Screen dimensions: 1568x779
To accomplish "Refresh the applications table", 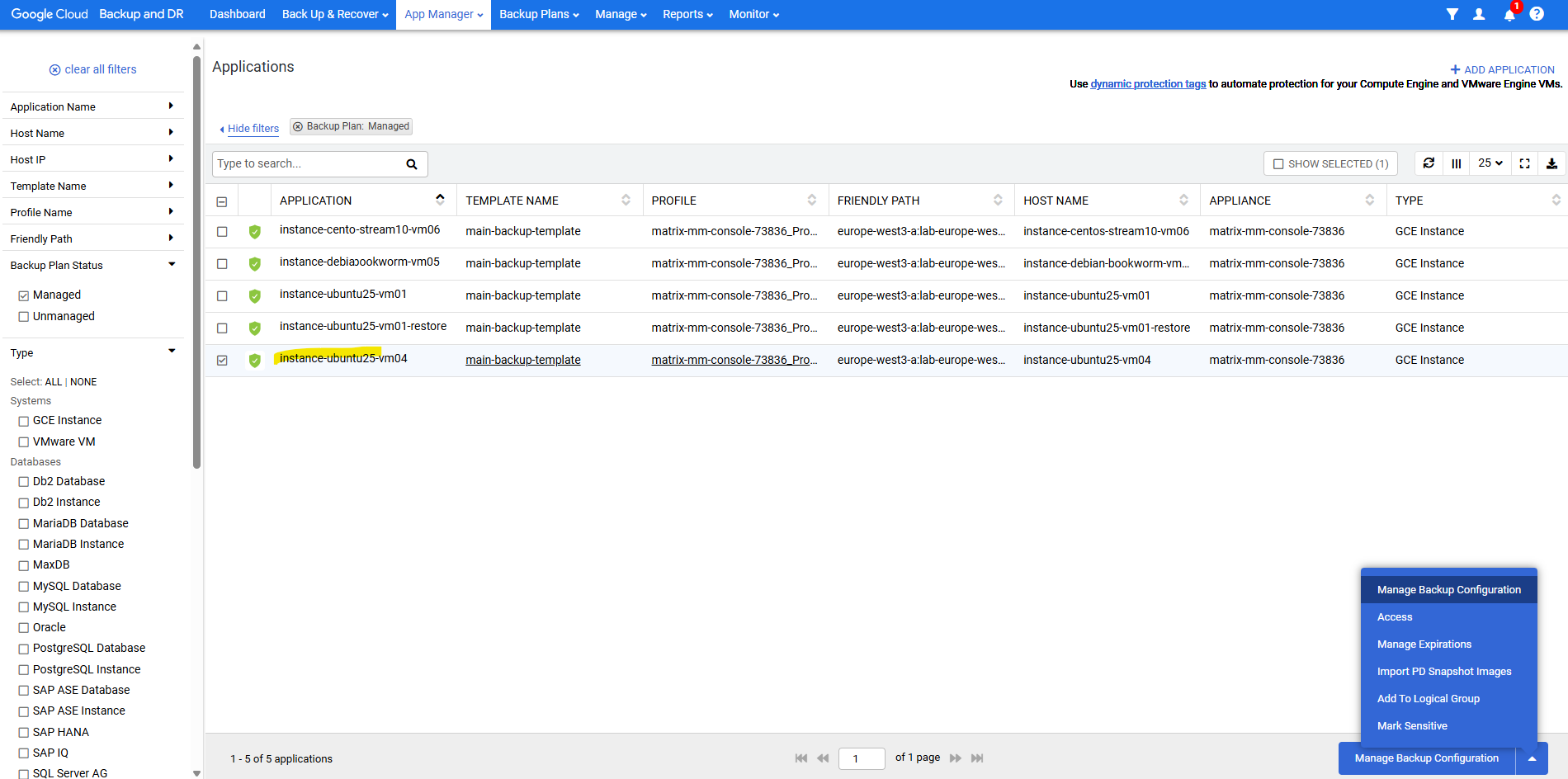I will click(x=1429, y=163).
